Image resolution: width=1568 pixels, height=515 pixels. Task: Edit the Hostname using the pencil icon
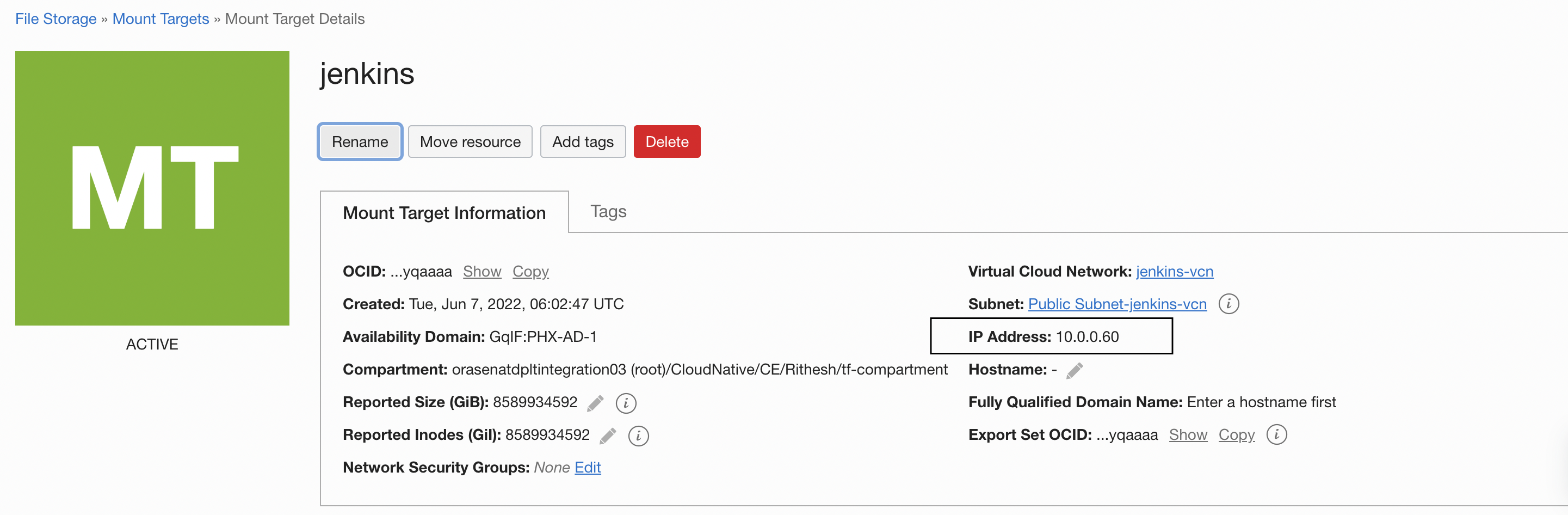[x=1075, y=370]
